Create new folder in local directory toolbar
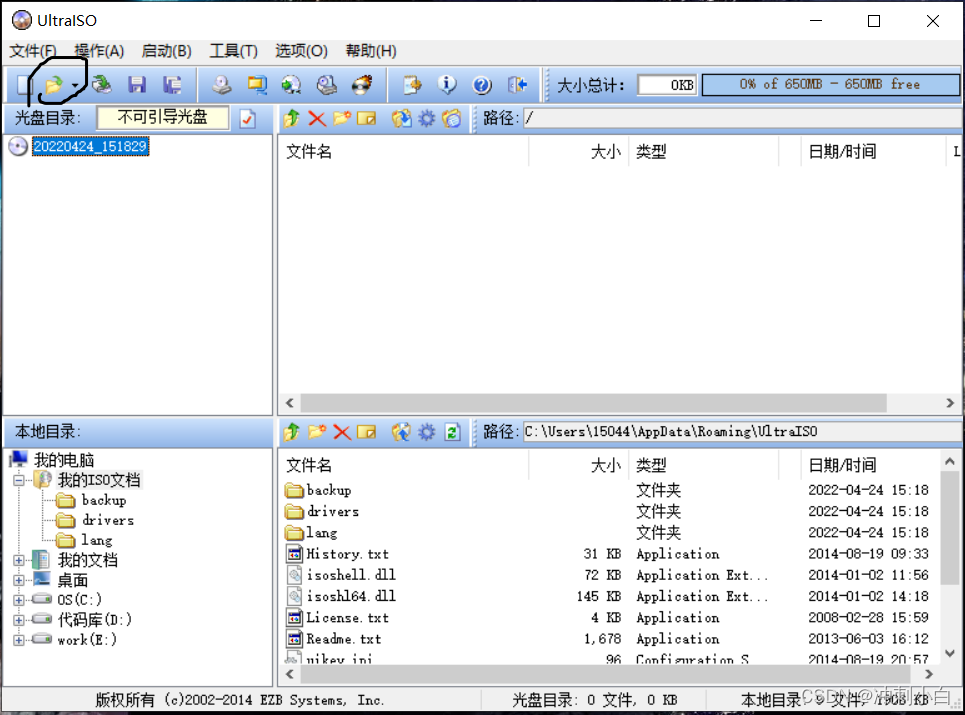Image resolution: width=965 pixels, height=715 pixels. click(317, 432)
